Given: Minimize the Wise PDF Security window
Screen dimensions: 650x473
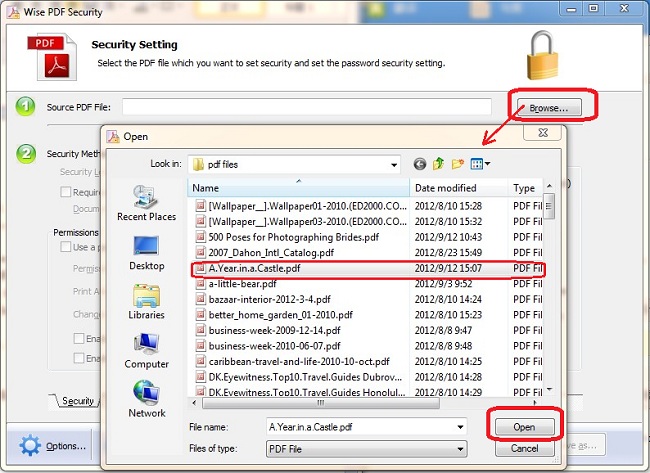Looking at the screenshot, I should click(572, 9).
